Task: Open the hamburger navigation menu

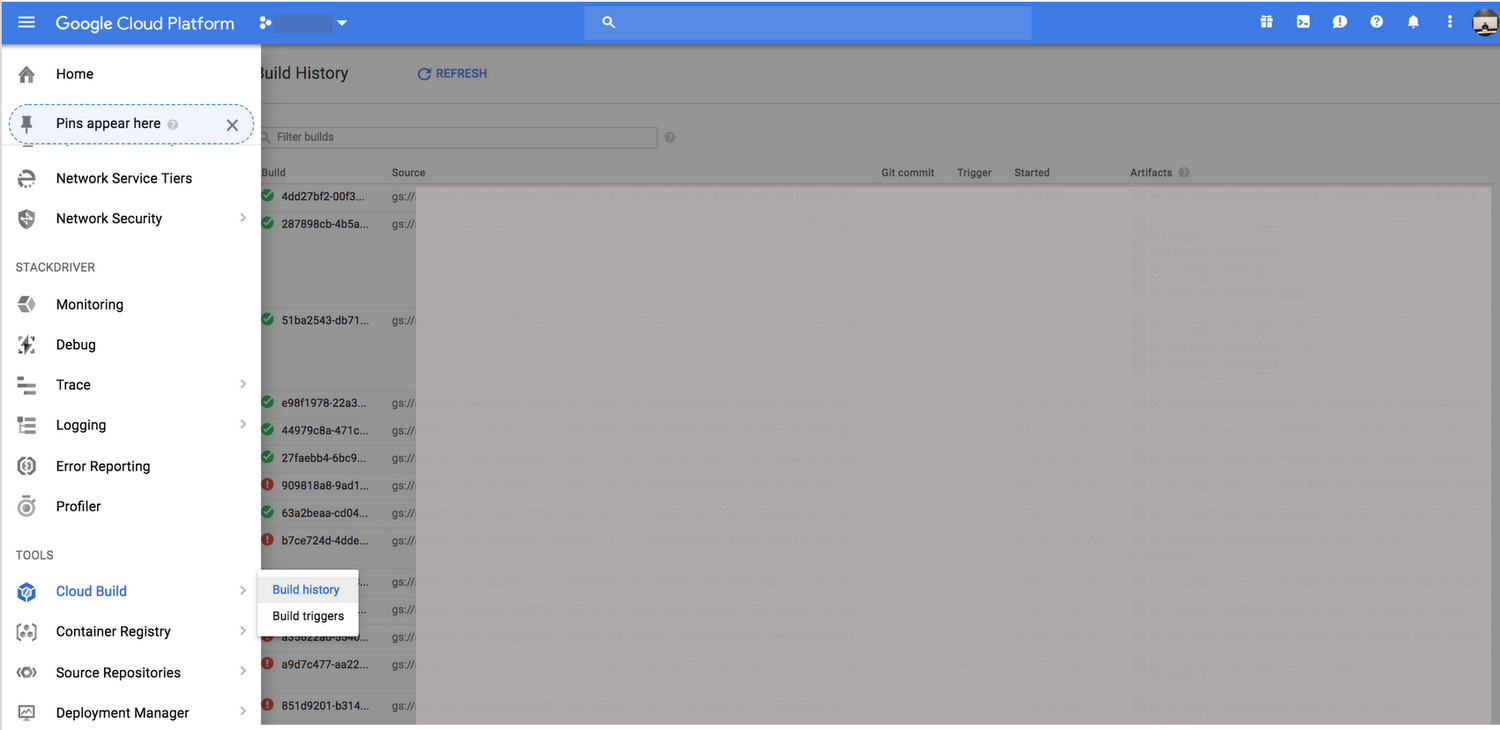Action: coord(26,22)
